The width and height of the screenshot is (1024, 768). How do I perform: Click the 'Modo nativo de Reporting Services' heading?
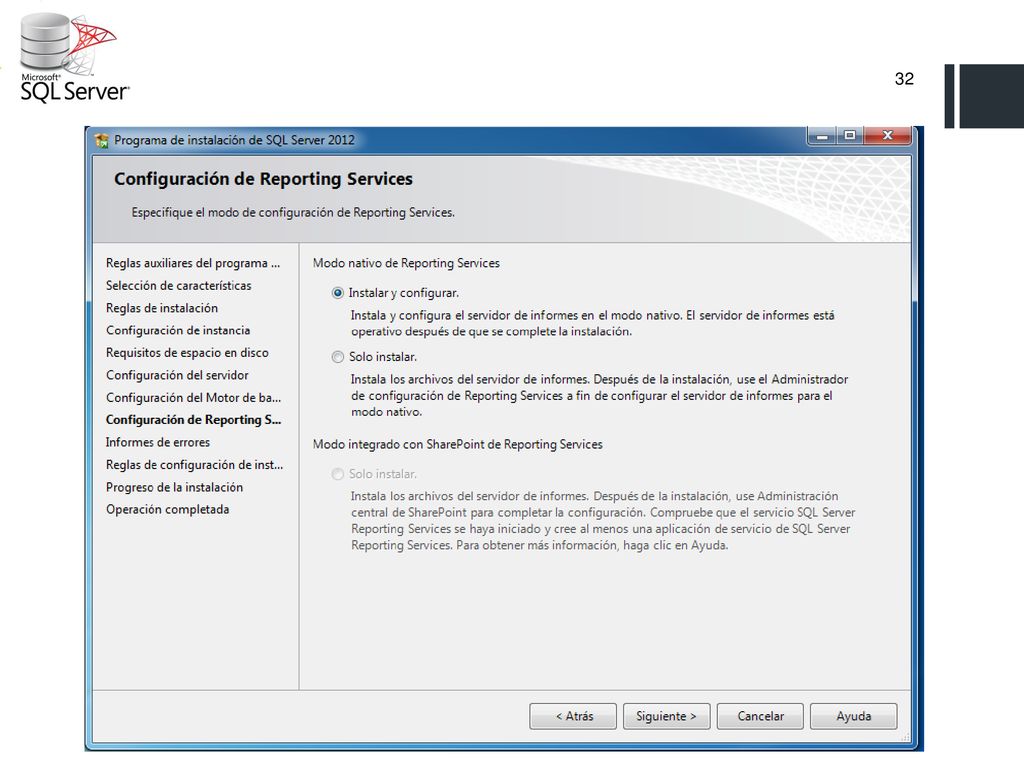point(406,263)
